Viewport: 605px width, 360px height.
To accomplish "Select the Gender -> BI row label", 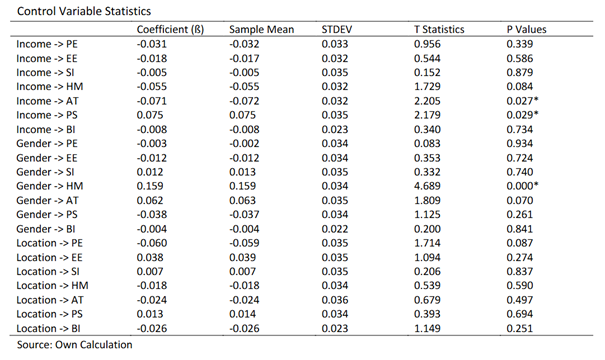I will 46,229.
